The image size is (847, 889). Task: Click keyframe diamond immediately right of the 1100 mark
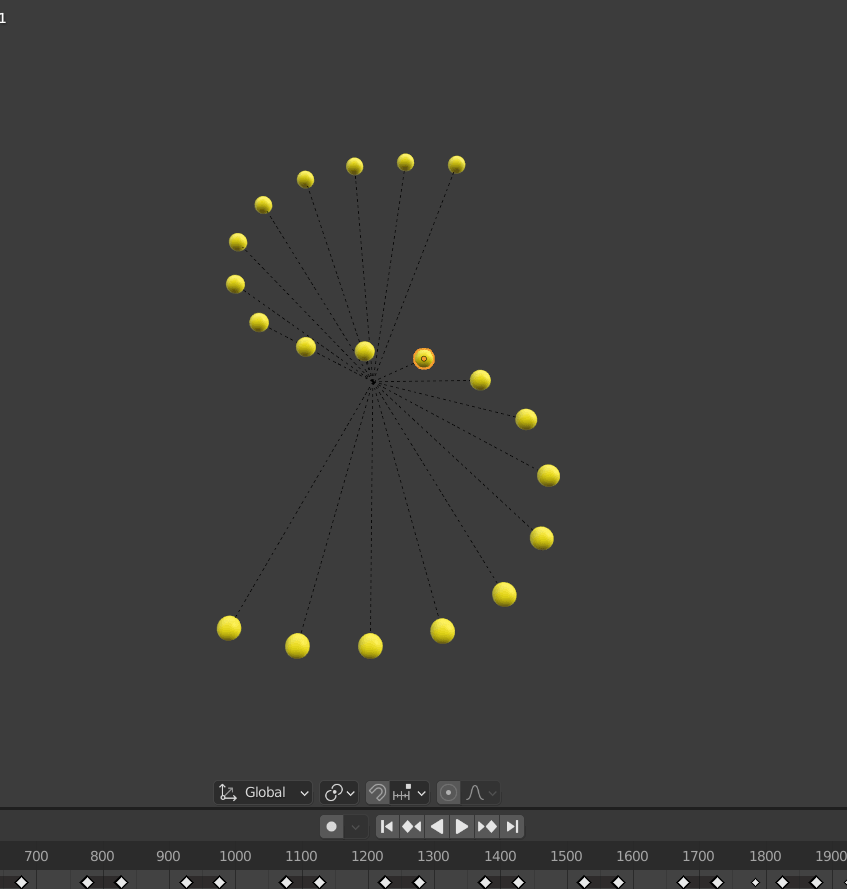[x=319, y=882]
